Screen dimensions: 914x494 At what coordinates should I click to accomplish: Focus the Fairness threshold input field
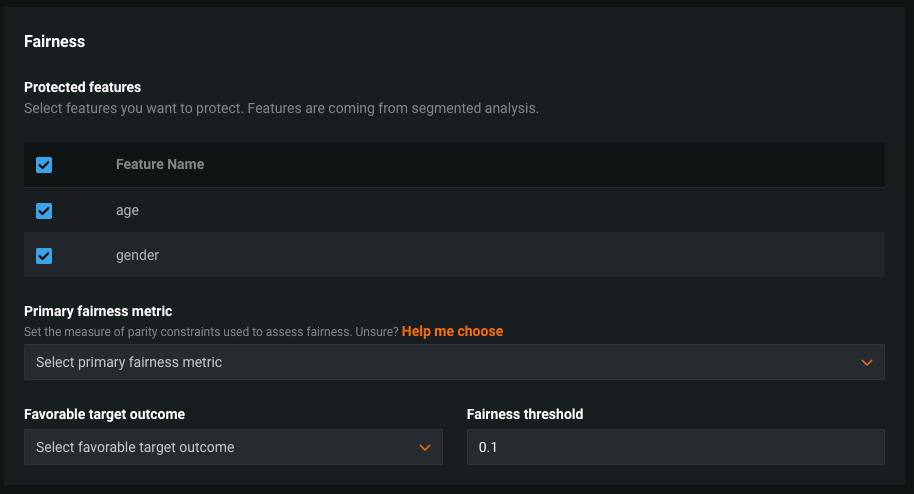pyautogui.click(x=675, y=447)
